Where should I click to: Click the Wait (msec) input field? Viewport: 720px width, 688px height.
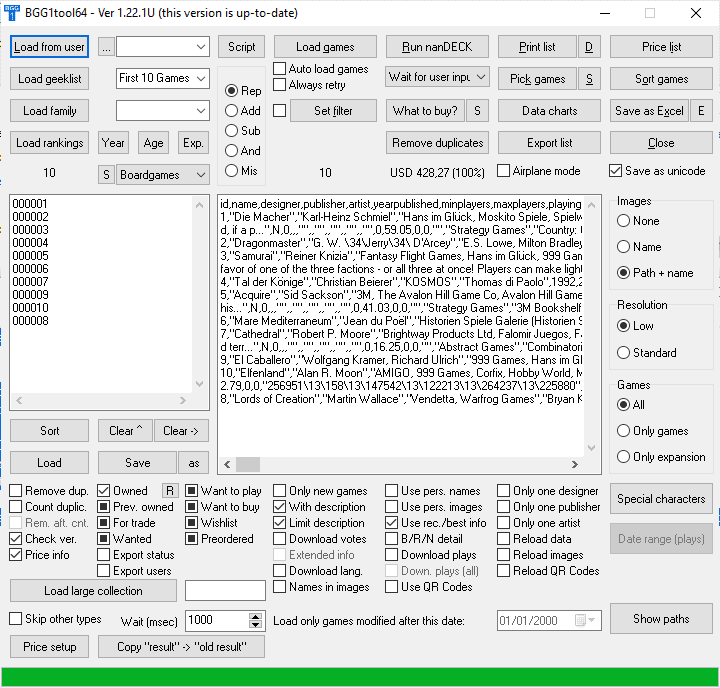pyautogui.click(x=215, y=620)
